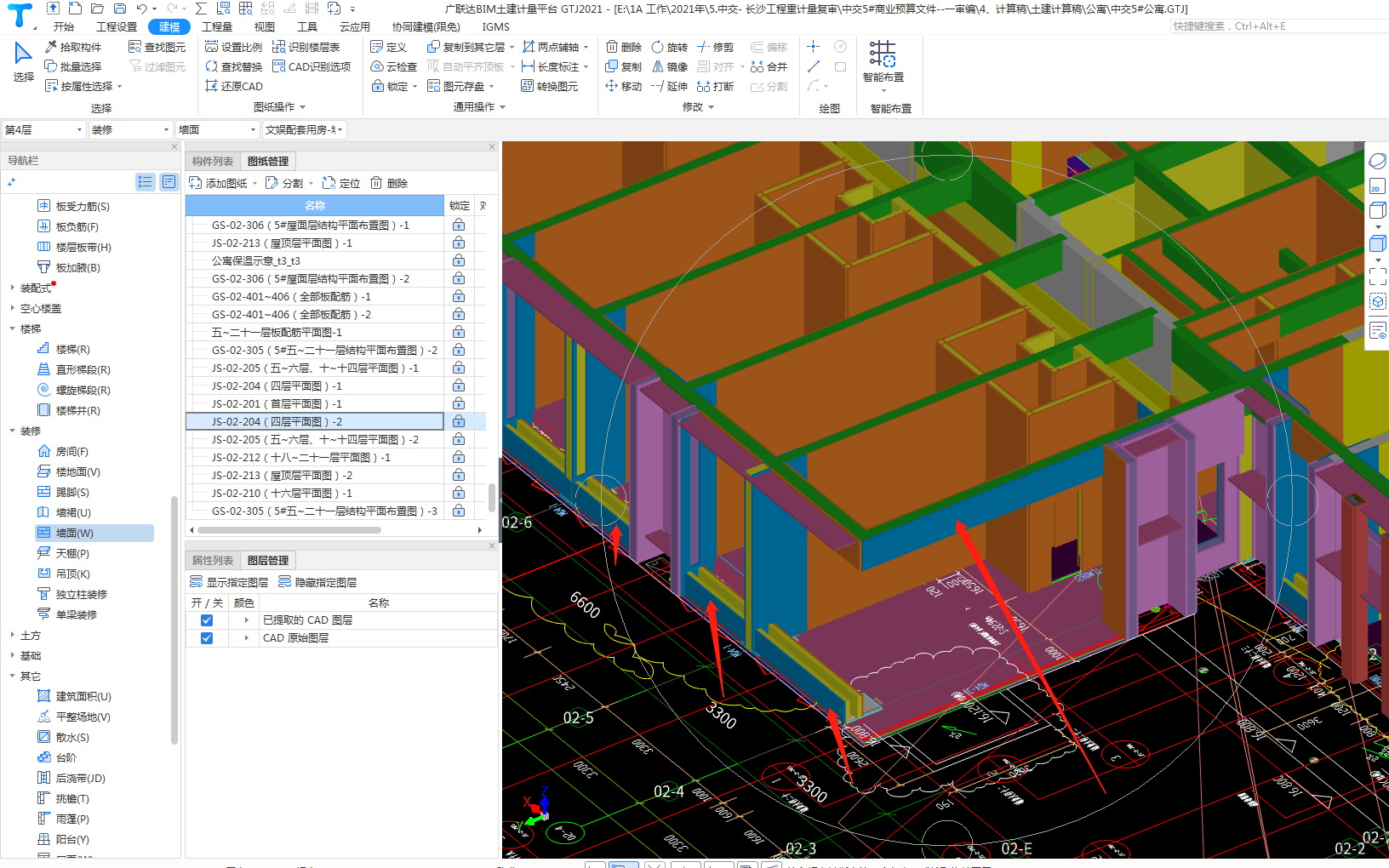This screenshot has height=868, width=1389.
Task: Select the 修剪 trim tool
Action: 715,47
